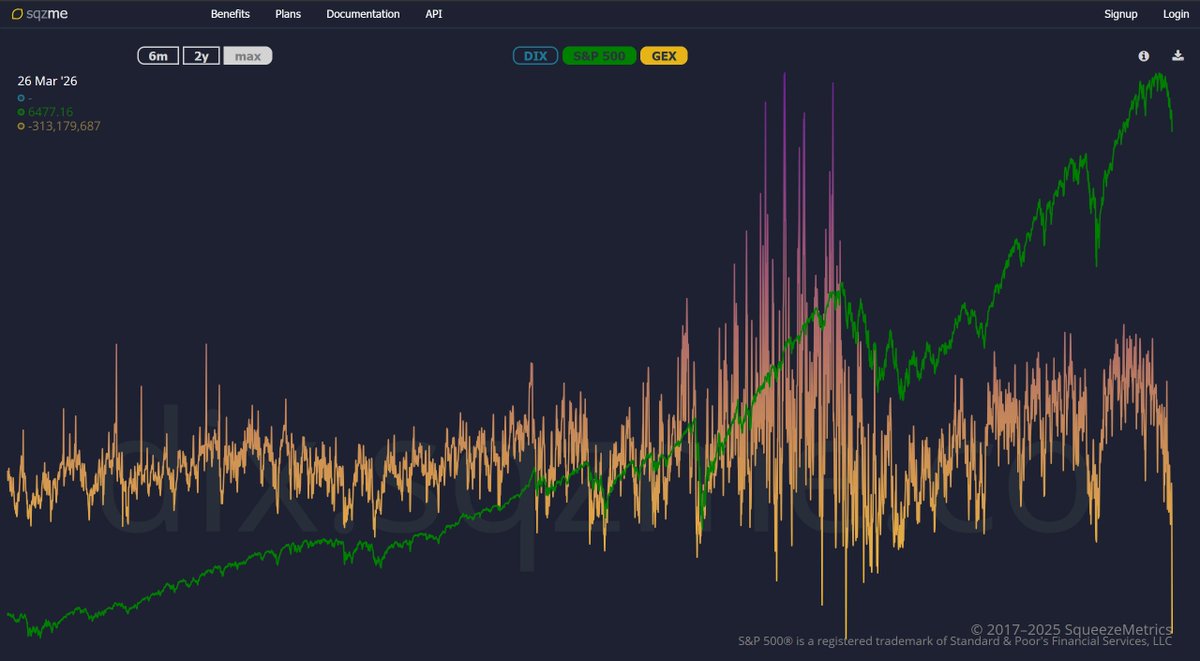Click the cyan DIX legend dot
Image resolution: width=1200 pixels, height=661 pixels.
tap(20, 98)
